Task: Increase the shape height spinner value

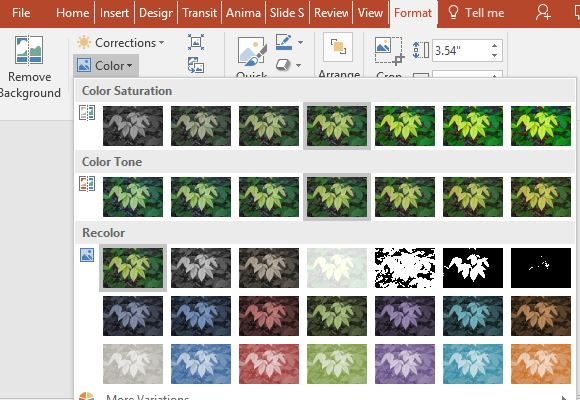Action: 495,46
